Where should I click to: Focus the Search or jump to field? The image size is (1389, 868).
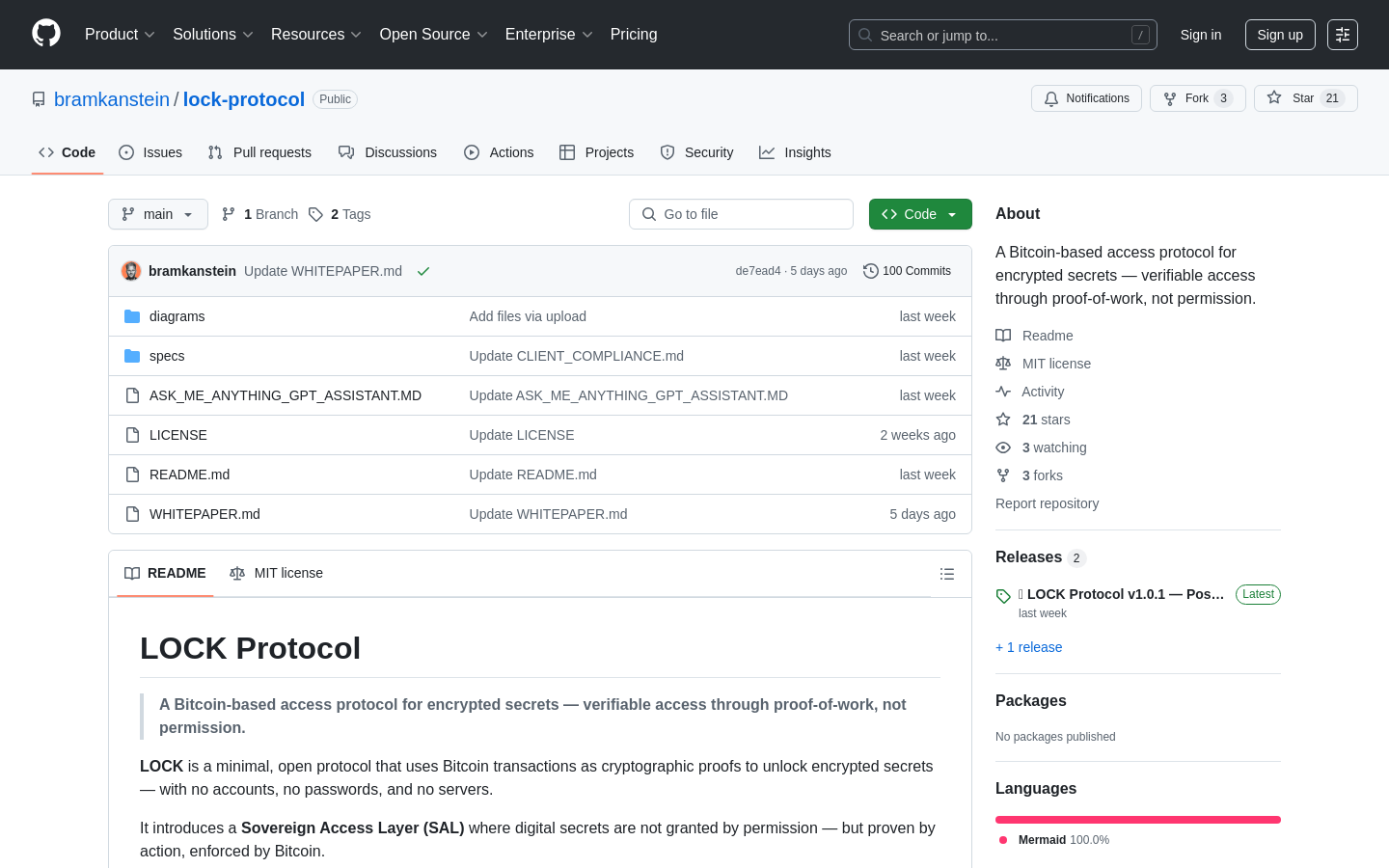click(1003, 35)
